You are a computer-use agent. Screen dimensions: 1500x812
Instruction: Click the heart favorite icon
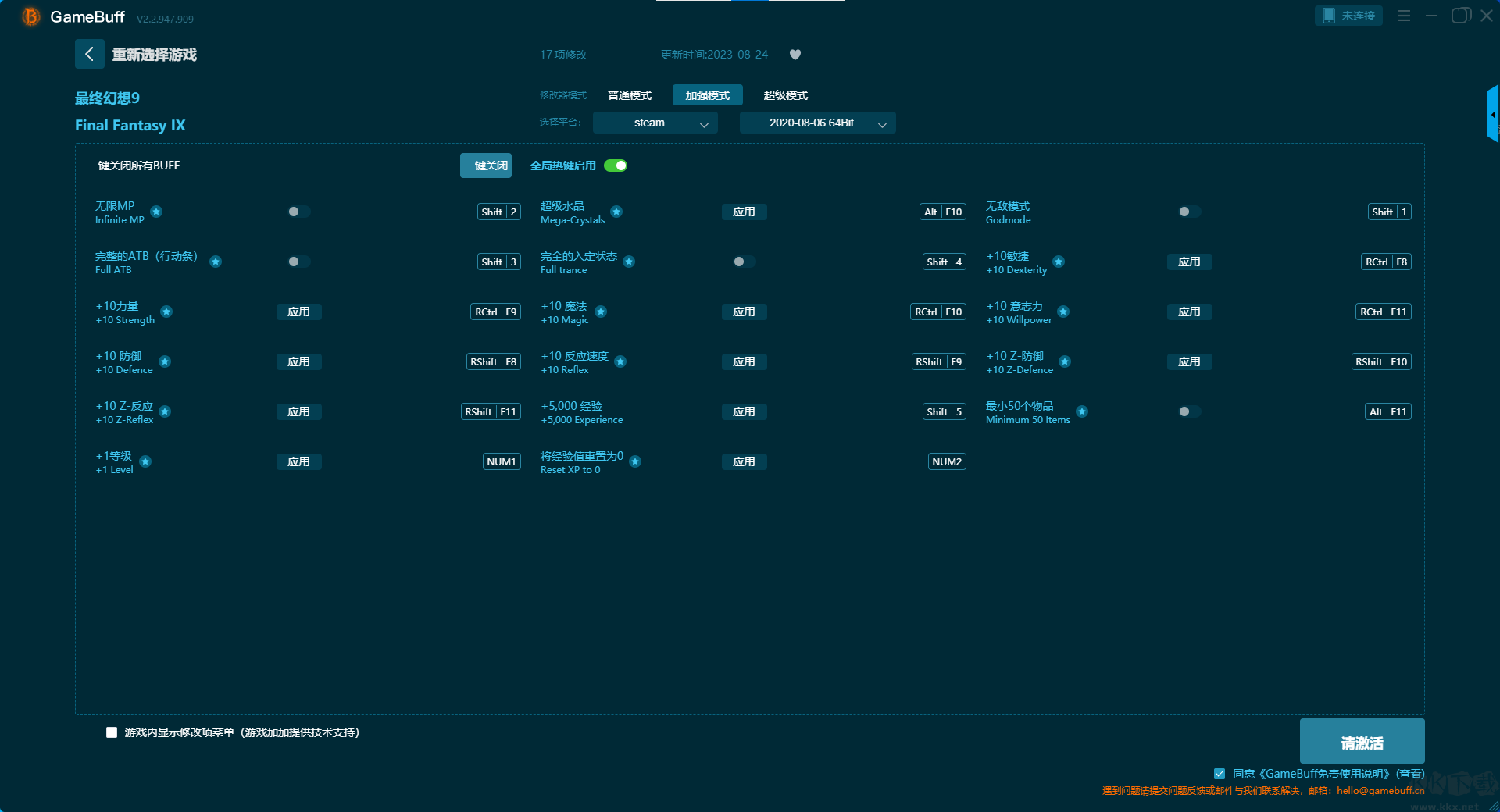coord(795,55)
